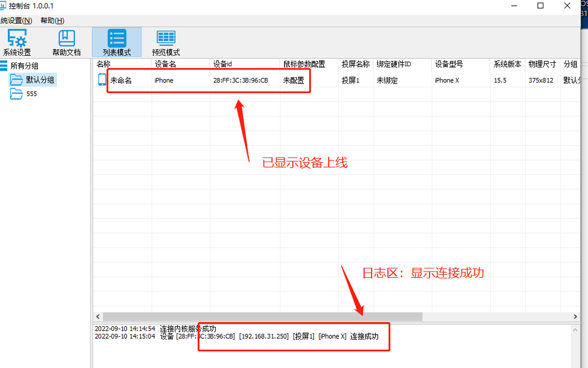Open 系统设置 toolbar icon
The image size is (588, 368).
point(17,42)
